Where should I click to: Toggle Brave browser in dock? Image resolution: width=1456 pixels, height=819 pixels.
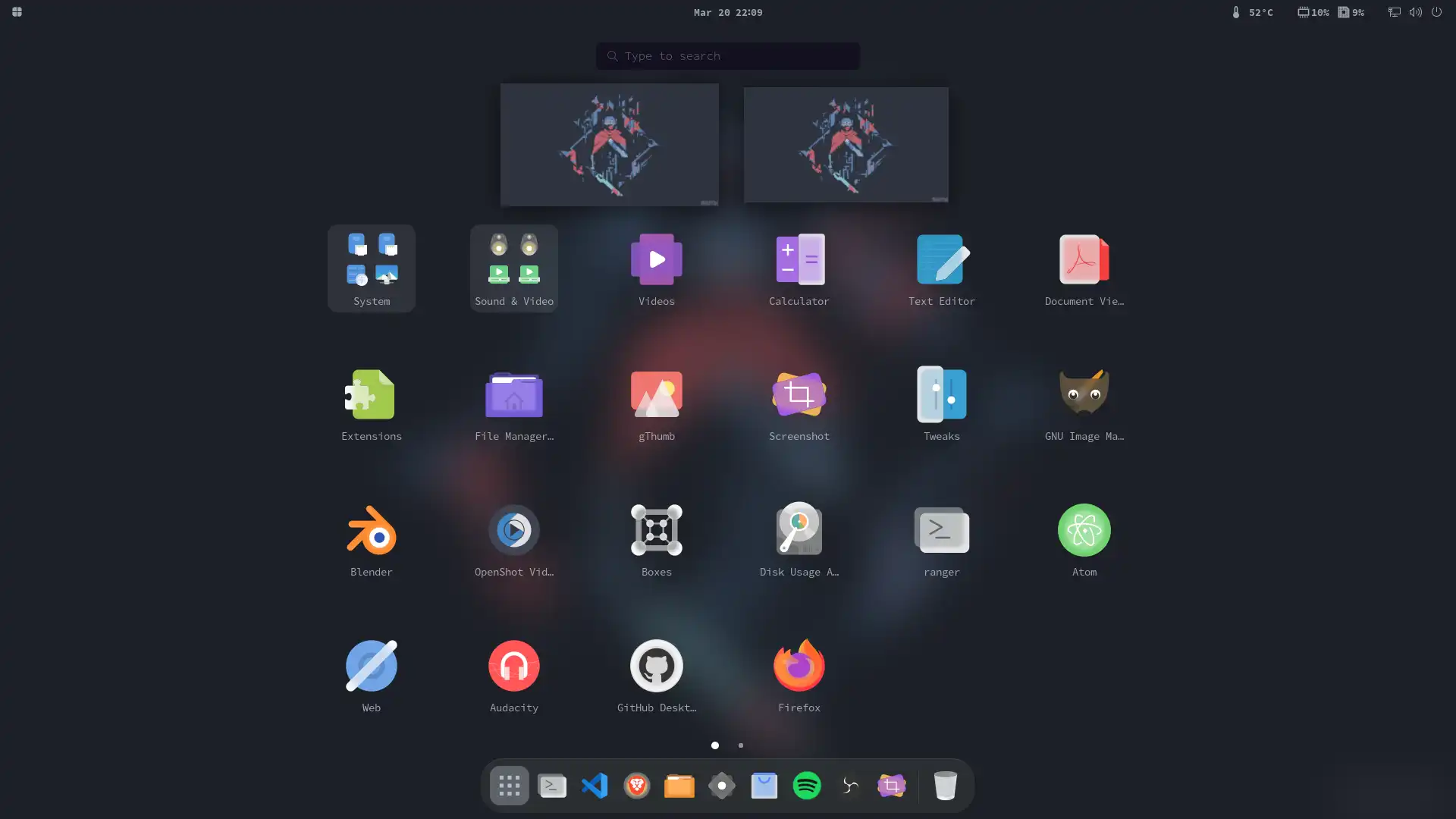(636, 785)
